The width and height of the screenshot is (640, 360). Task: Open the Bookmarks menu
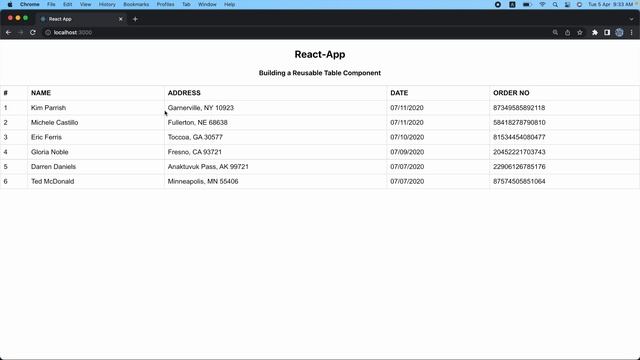click(x=136, y=4)
